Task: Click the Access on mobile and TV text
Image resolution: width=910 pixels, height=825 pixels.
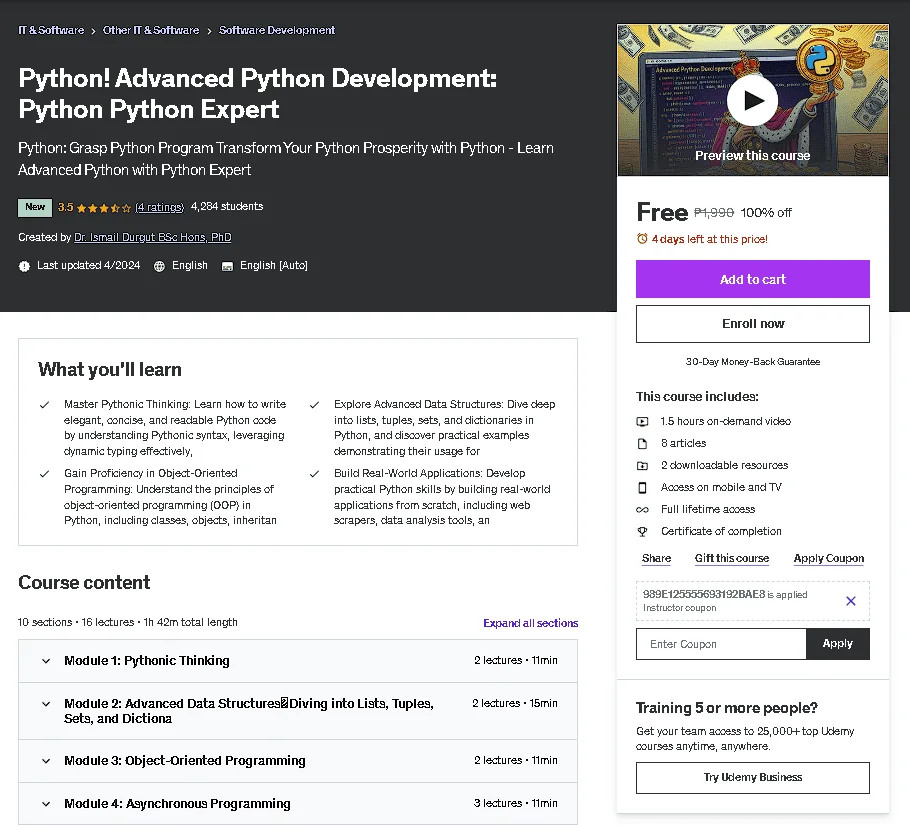Action: tap(721, 487)
